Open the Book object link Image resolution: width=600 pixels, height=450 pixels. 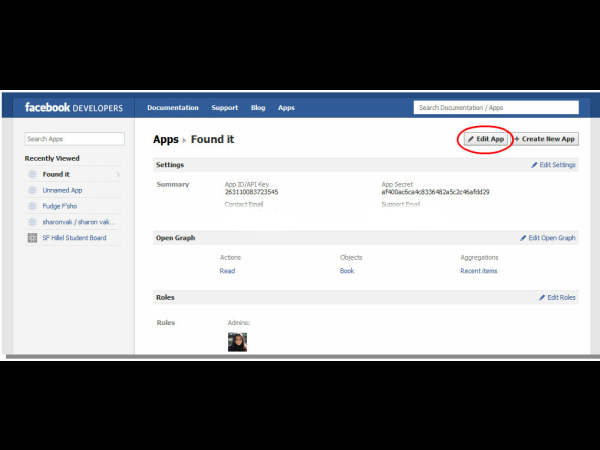(347, 271)
